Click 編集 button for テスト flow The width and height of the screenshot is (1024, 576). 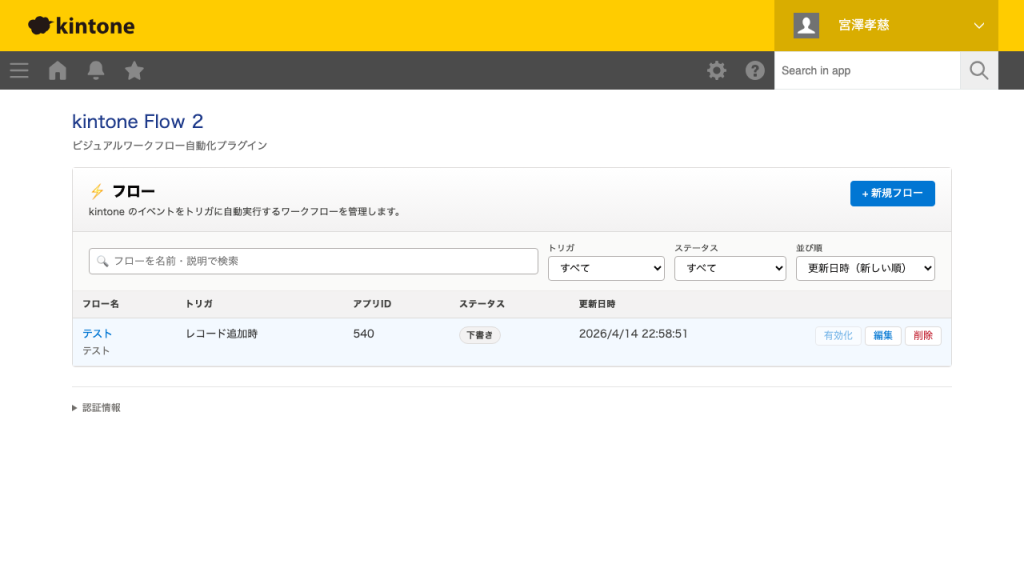(x=882, y=336)
